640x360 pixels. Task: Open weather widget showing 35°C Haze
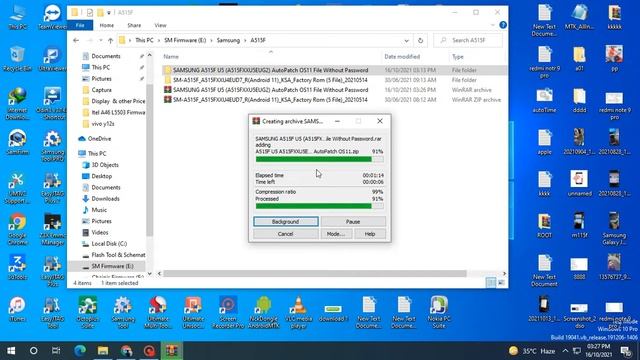[532, 351]
